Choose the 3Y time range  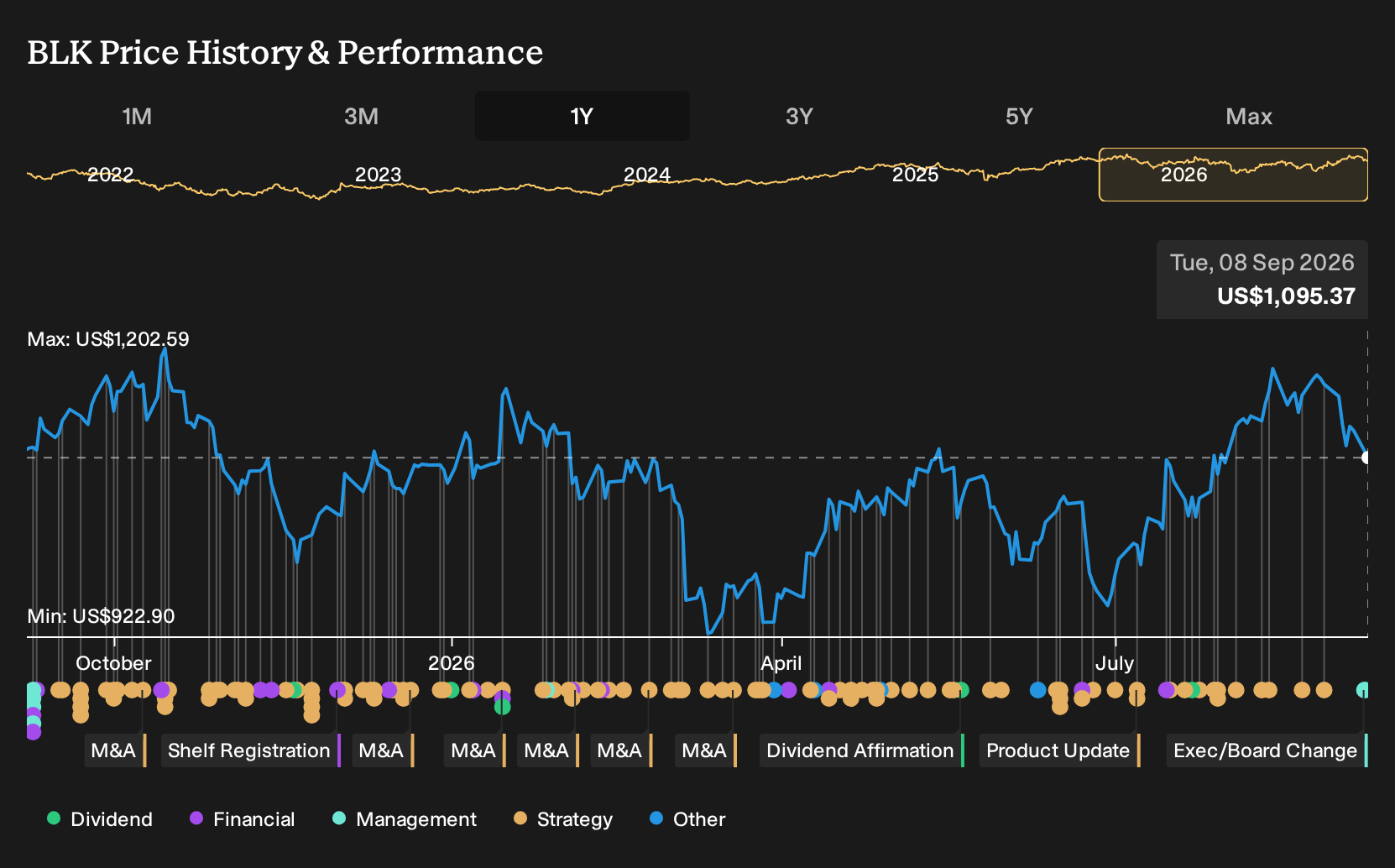tap(799, 116)
